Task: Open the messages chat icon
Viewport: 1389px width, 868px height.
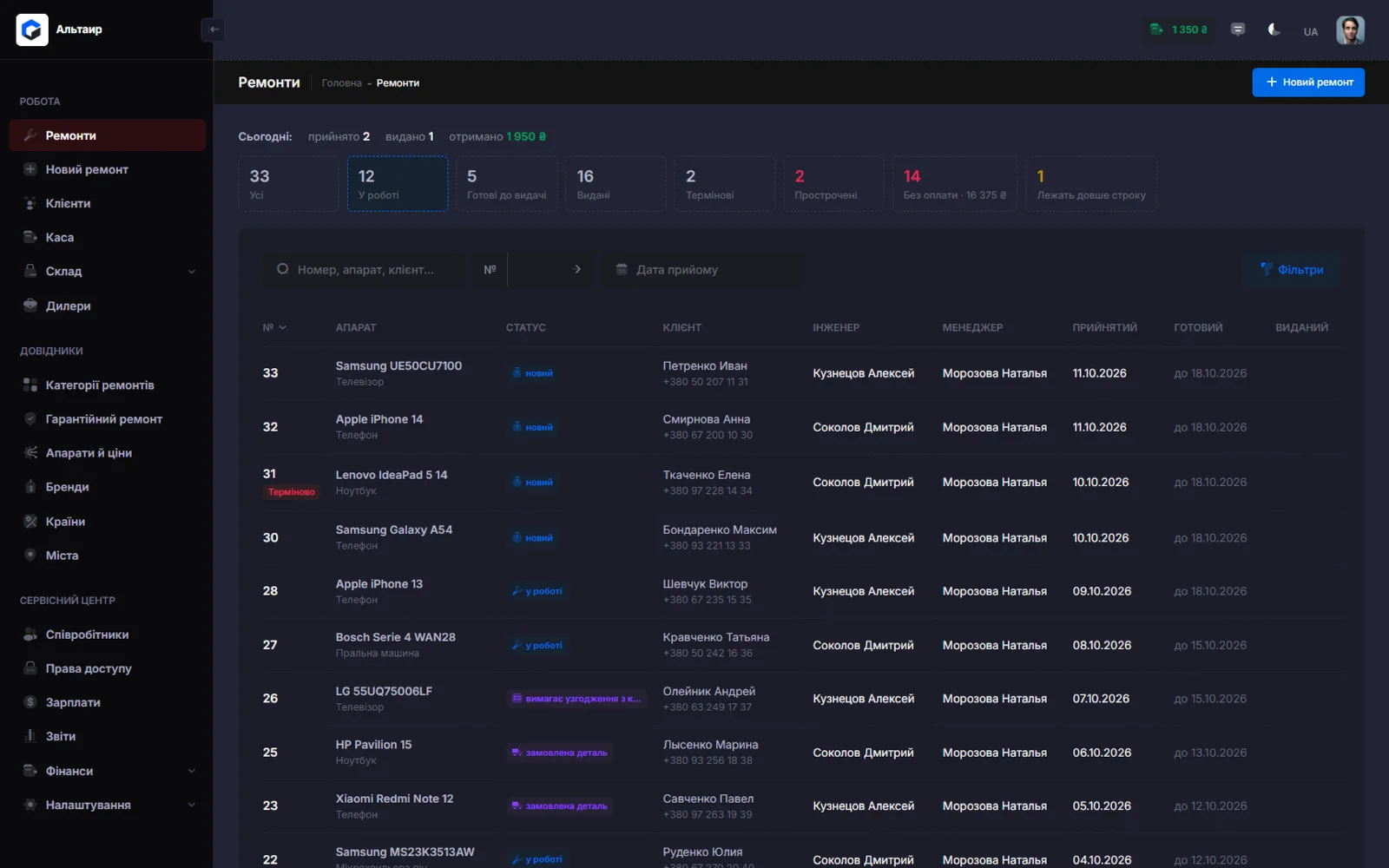Action: [1238, 30]
